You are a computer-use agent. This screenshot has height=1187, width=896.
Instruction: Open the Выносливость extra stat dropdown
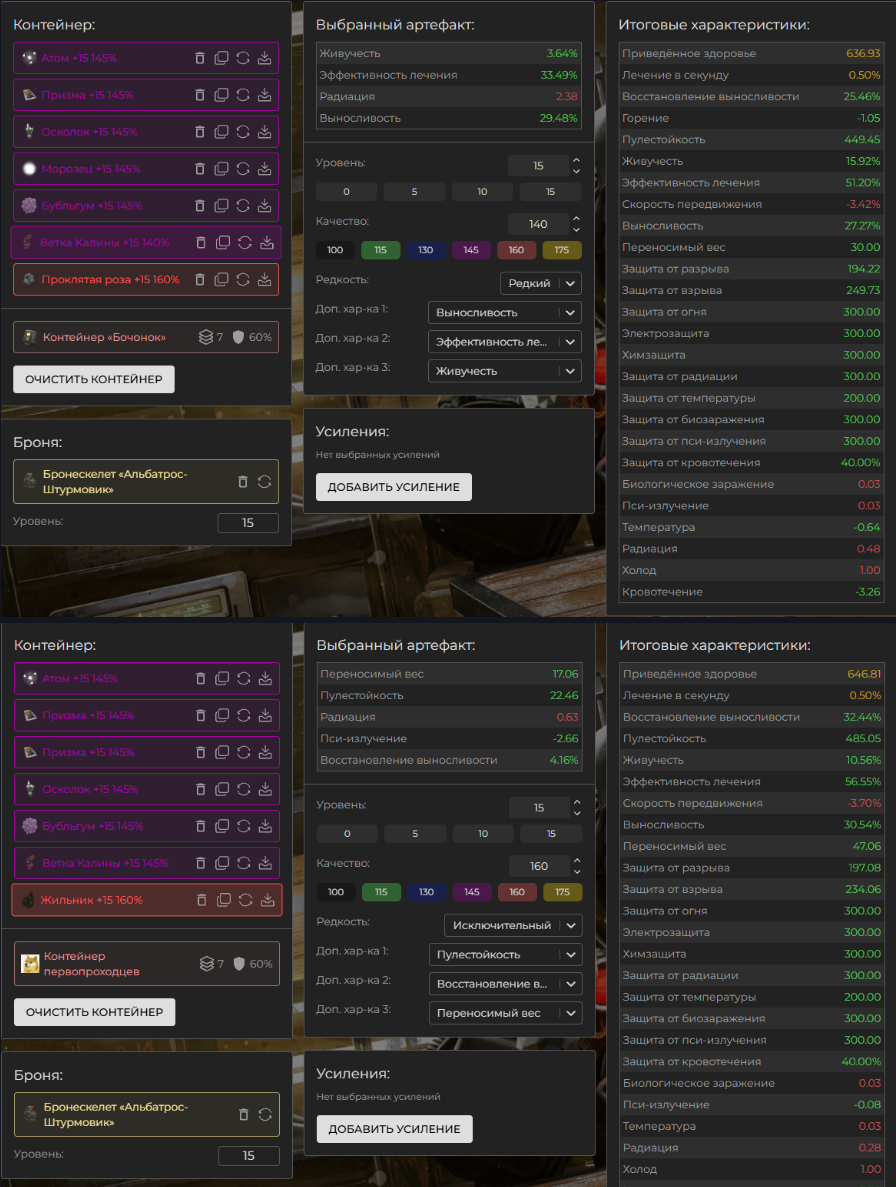(x=505, y=313)
